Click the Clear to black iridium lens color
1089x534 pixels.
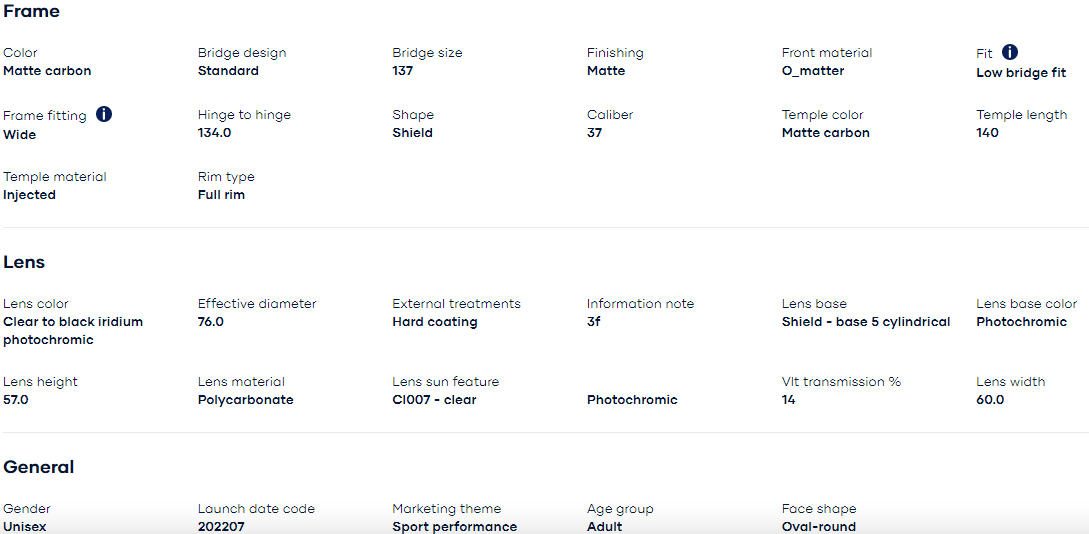(73, 322)
